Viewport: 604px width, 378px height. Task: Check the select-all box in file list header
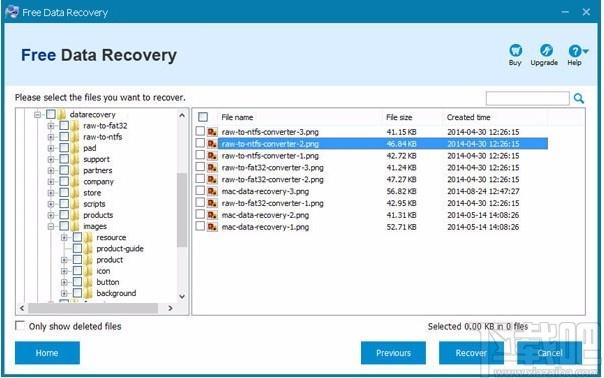pos(203,117)
